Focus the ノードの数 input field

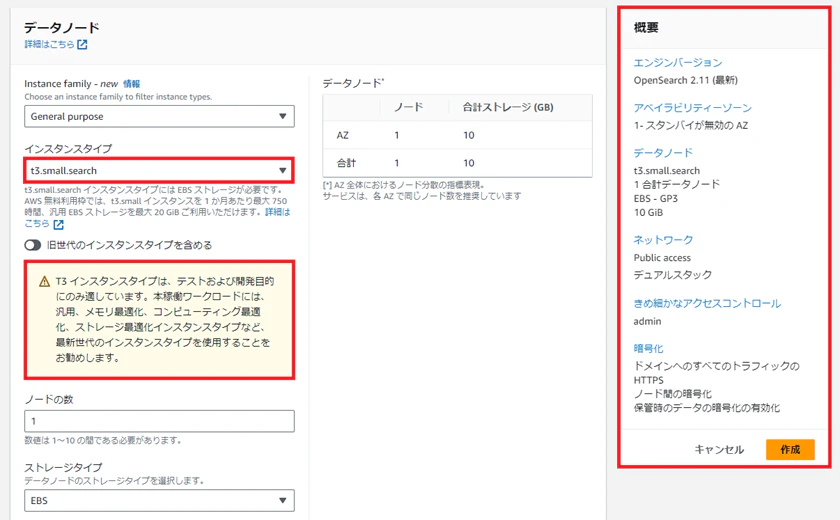click(x=159, y=421)
